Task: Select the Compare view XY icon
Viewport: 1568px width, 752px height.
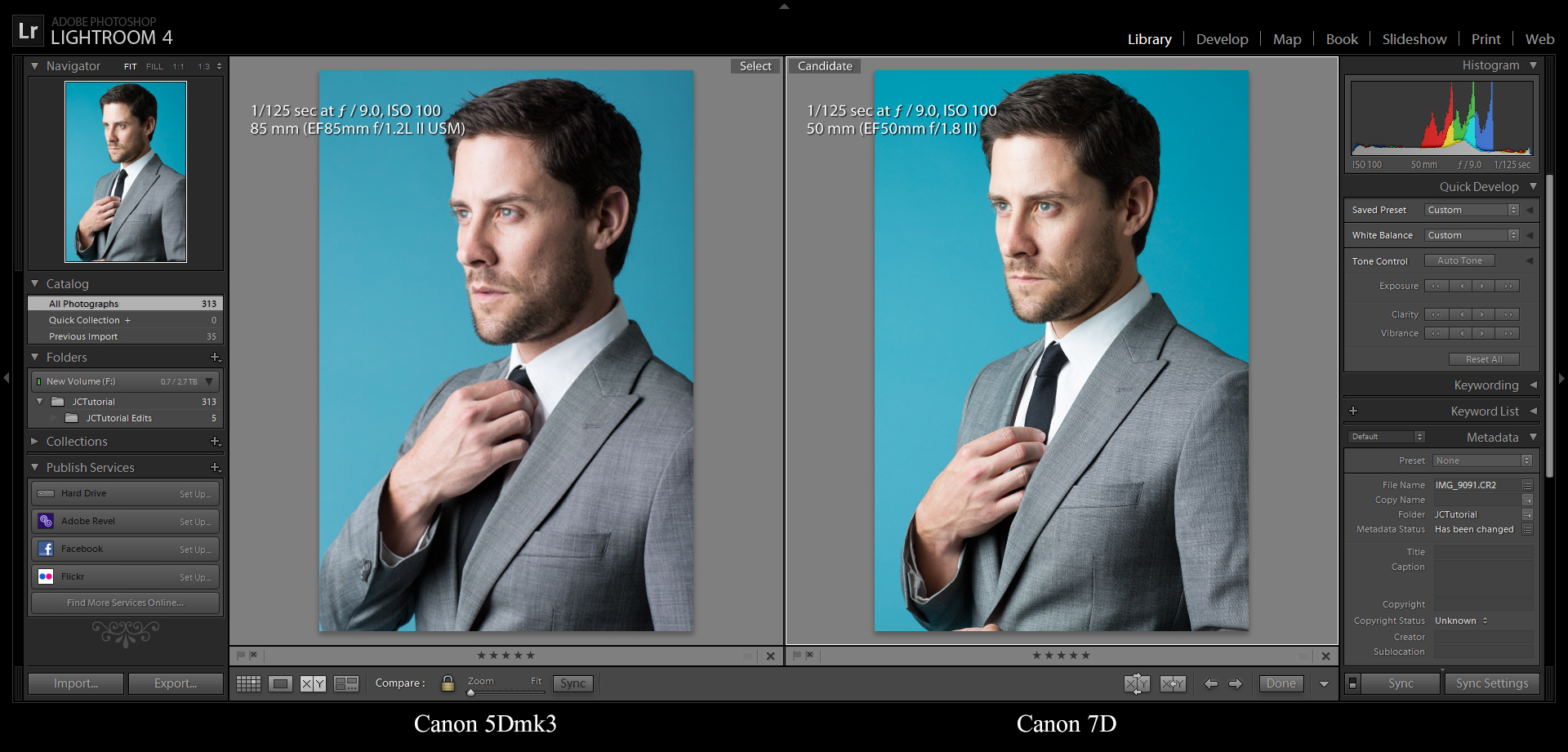Action: click(x=313, y=683)
